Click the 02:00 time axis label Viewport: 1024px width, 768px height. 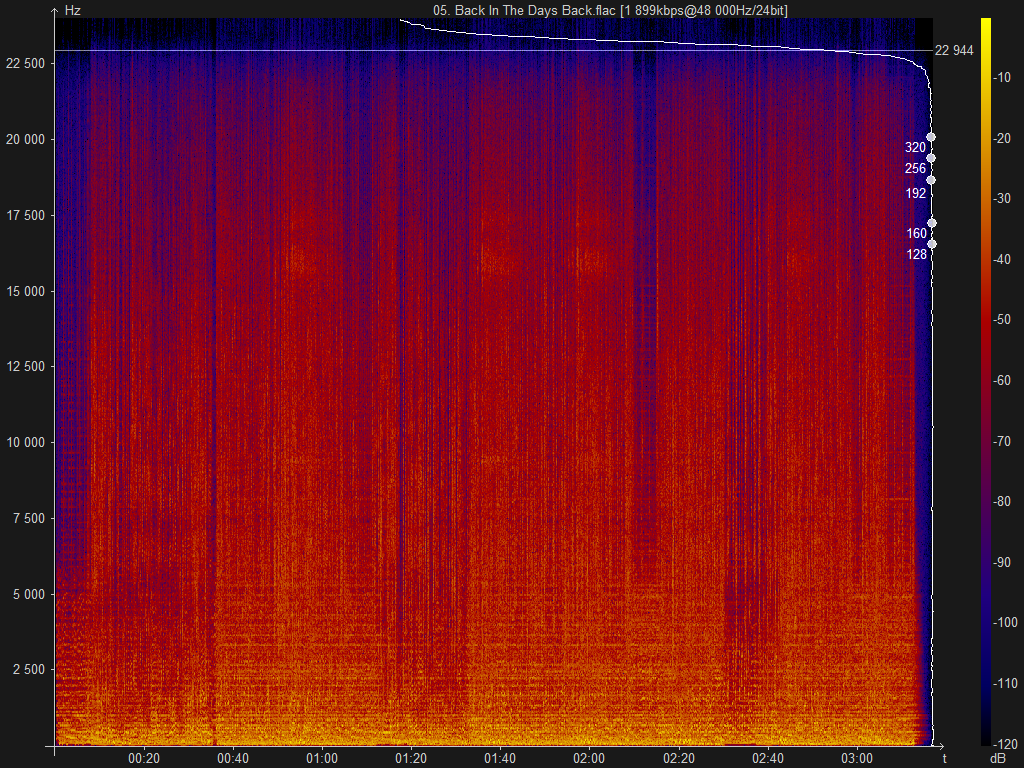(589, 759)
